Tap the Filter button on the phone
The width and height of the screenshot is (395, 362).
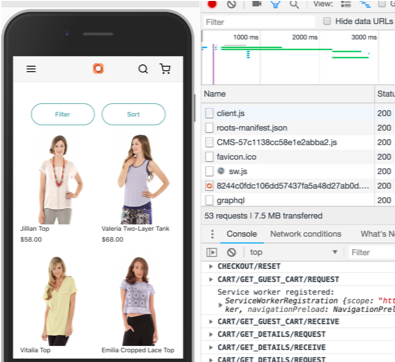63,114
